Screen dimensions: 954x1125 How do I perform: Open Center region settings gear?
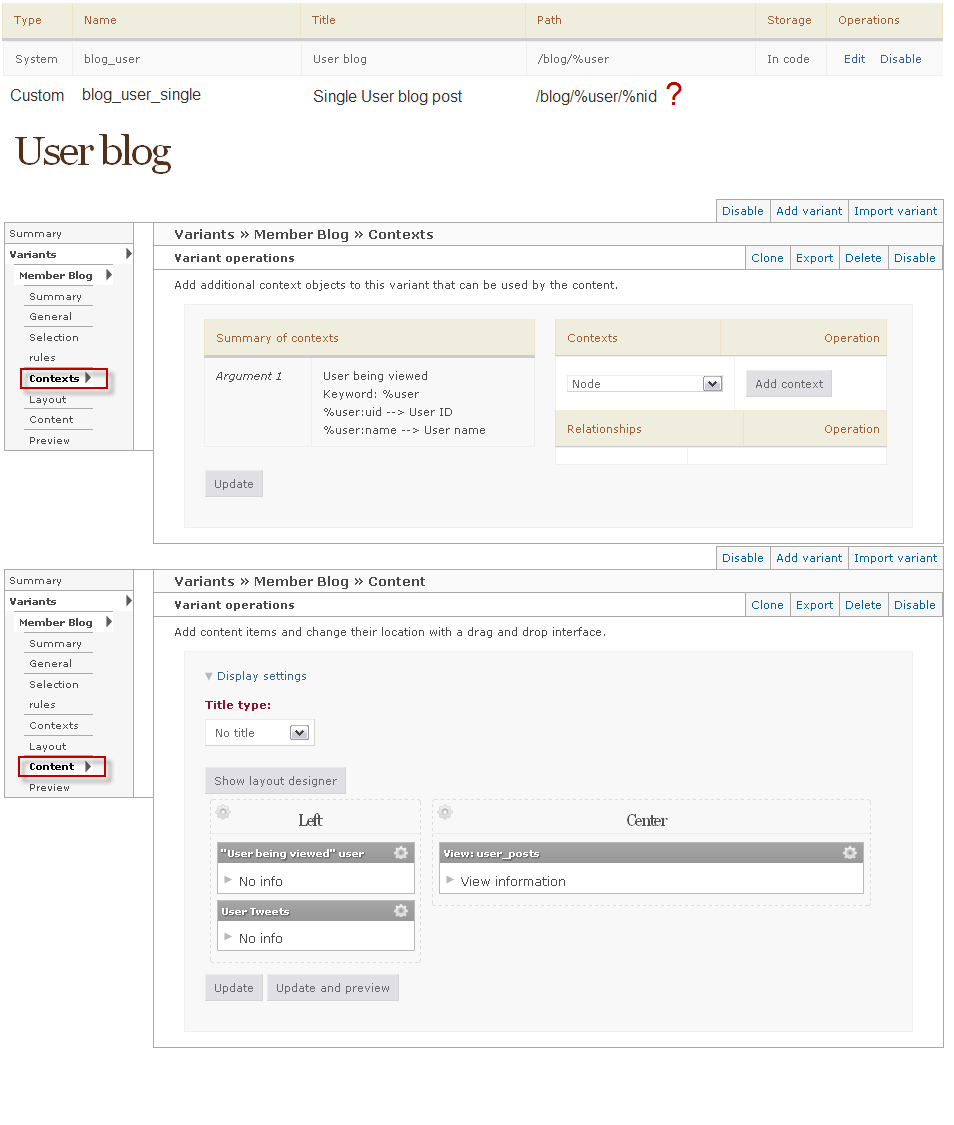pyautogui.click(x=445, y=812)
